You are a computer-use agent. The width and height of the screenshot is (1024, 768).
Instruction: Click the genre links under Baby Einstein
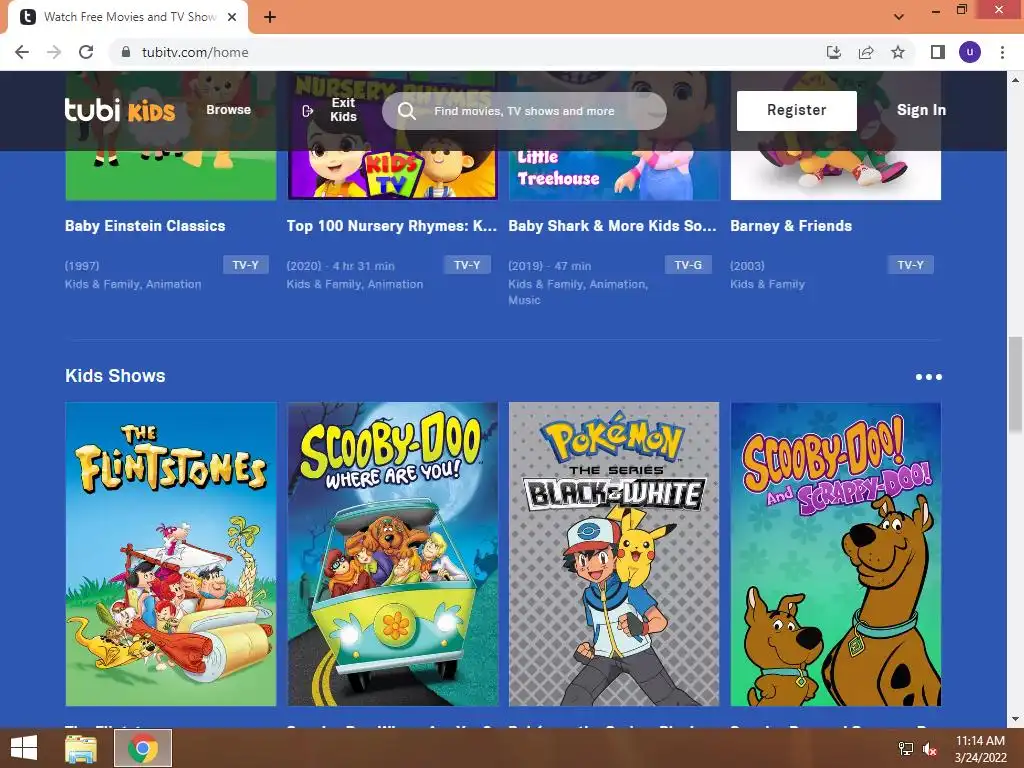tap(133, 284)
